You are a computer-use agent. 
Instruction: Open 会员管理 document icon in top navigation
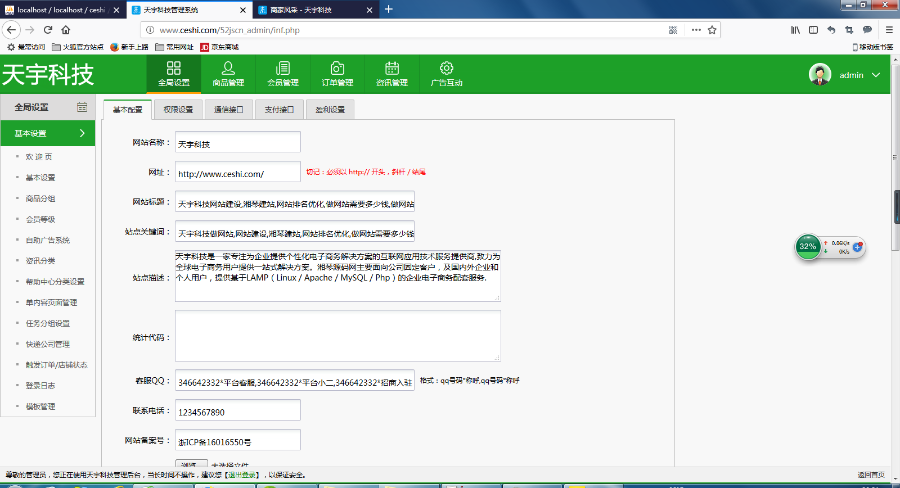pyautogui.click(x=282, y=68)
